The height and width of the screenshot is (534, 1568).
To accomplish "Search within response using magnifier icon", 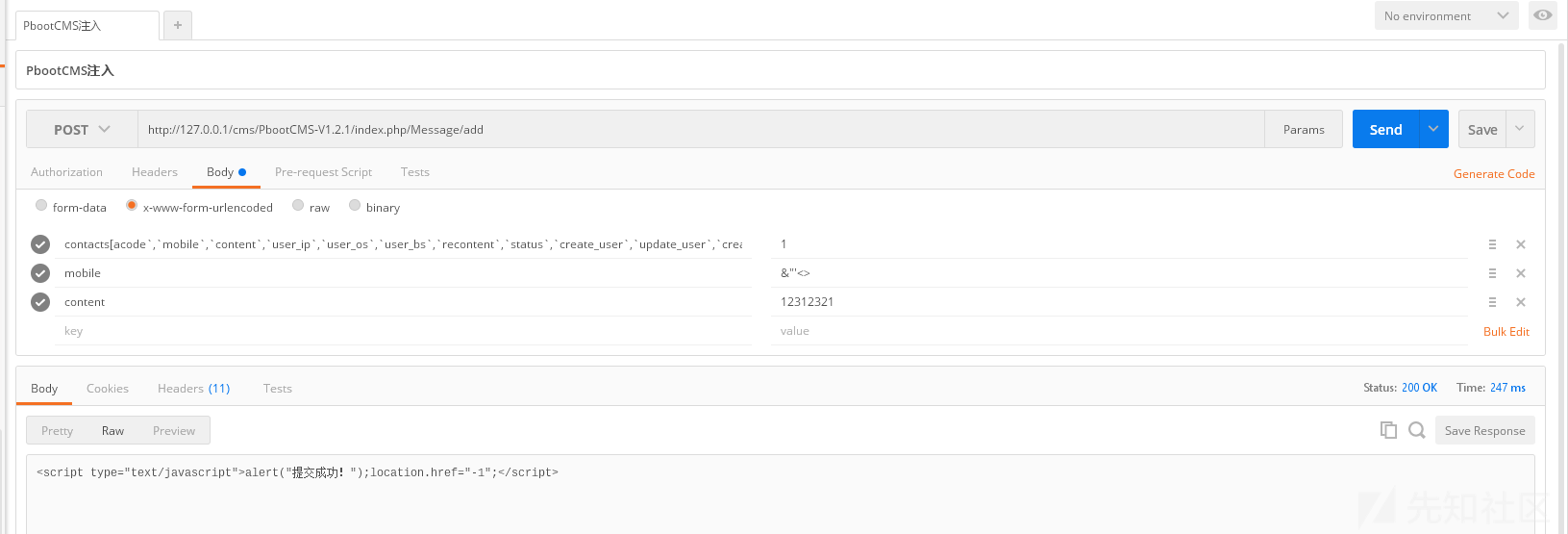I will click(1417, 430).
